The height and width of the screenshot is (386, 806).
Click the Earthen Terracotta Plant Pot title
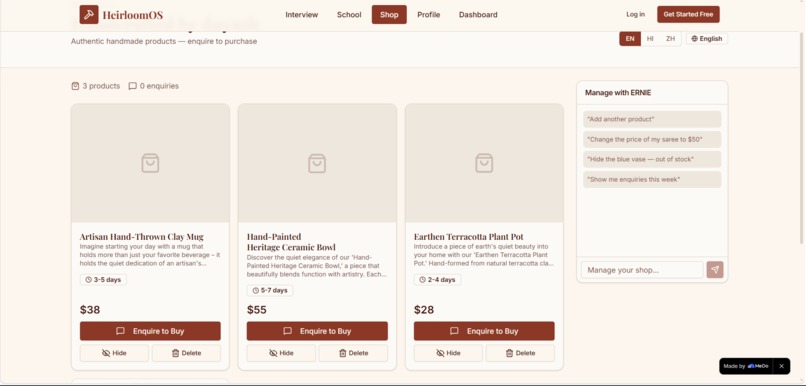coord(469,237)
